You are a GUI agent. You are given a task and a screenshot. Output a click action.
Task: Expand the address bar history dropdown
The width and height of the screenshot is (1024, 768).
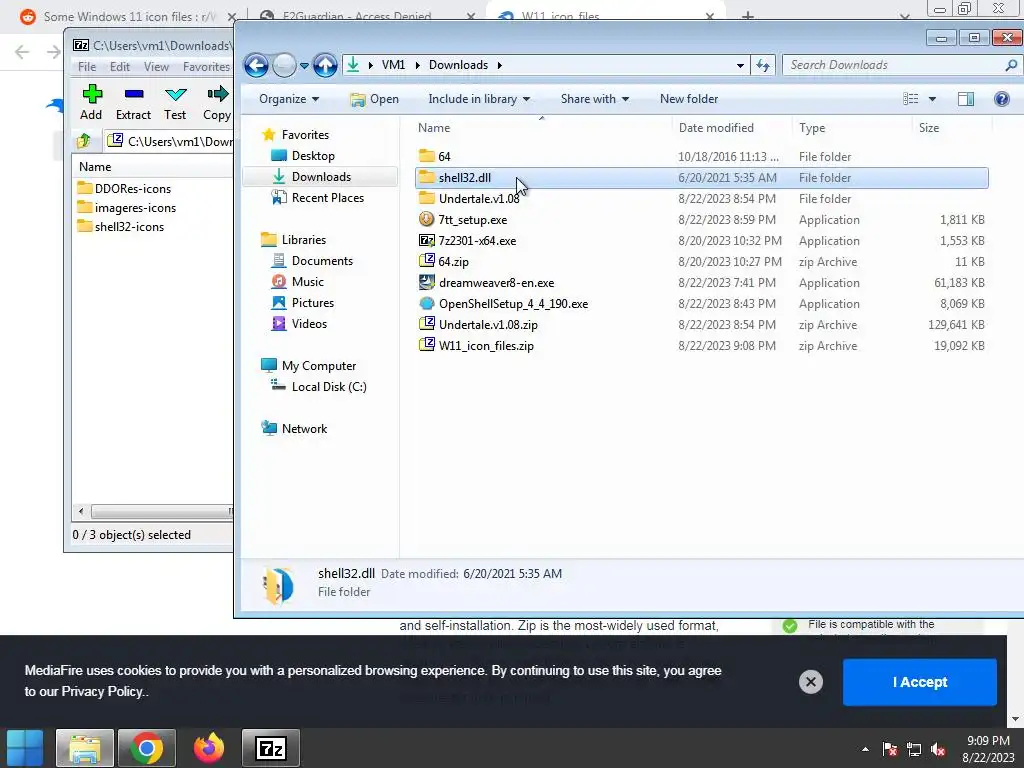[740, 65]
